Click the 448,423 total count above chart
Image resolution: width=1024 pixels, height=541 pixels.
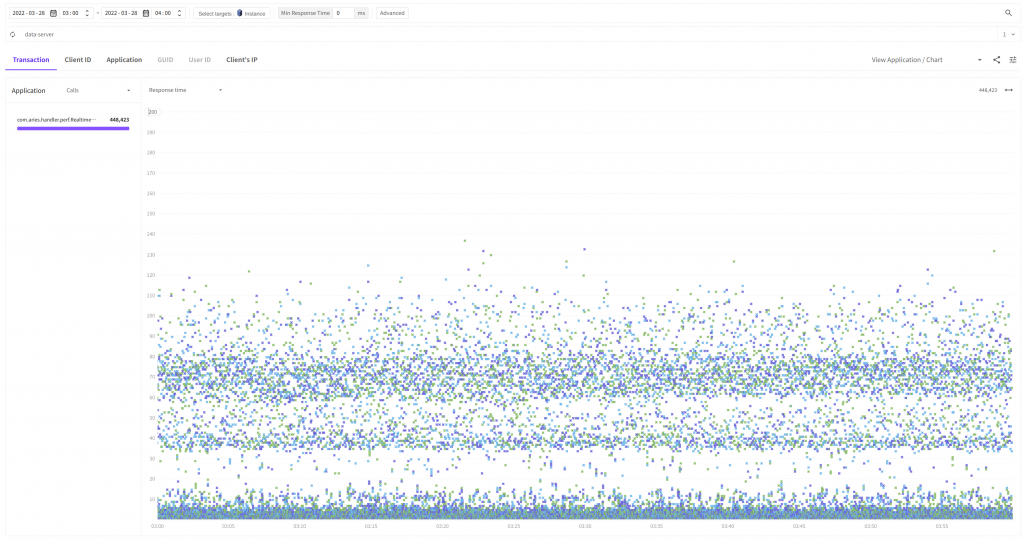[x=987, y=90]
